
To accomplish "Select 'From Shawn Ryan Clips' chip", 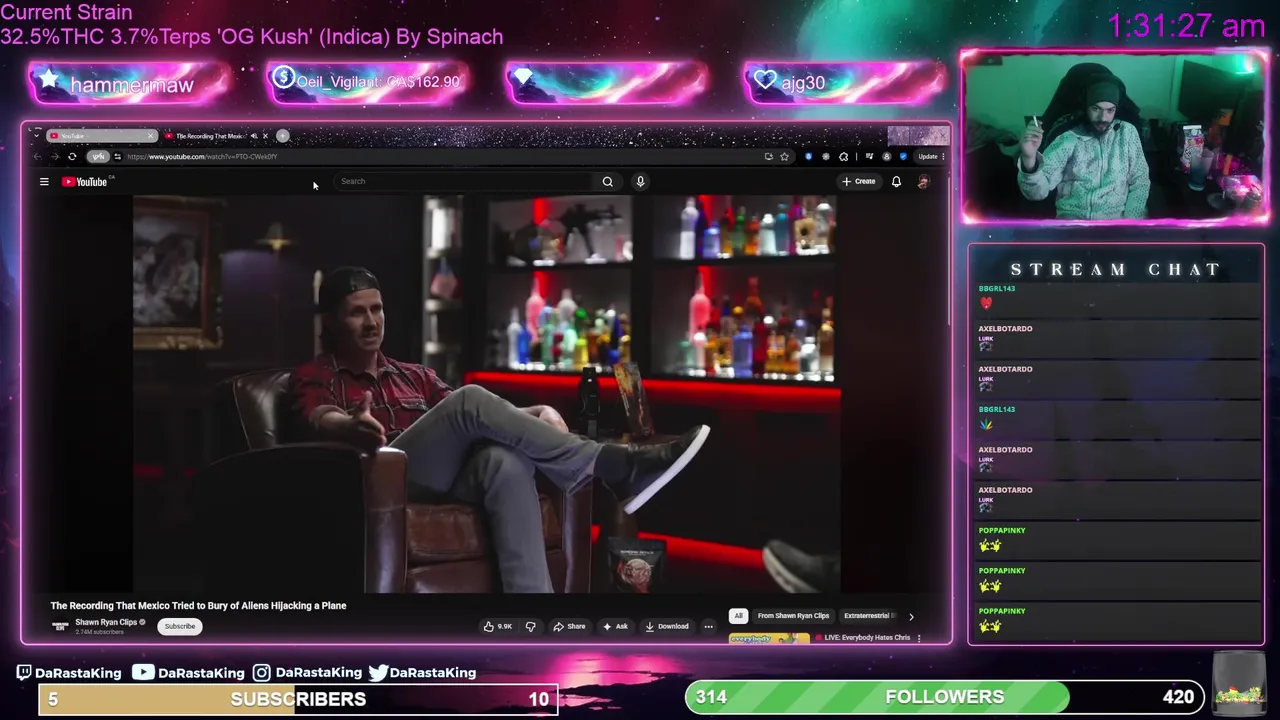I will [x=793, y=616].
